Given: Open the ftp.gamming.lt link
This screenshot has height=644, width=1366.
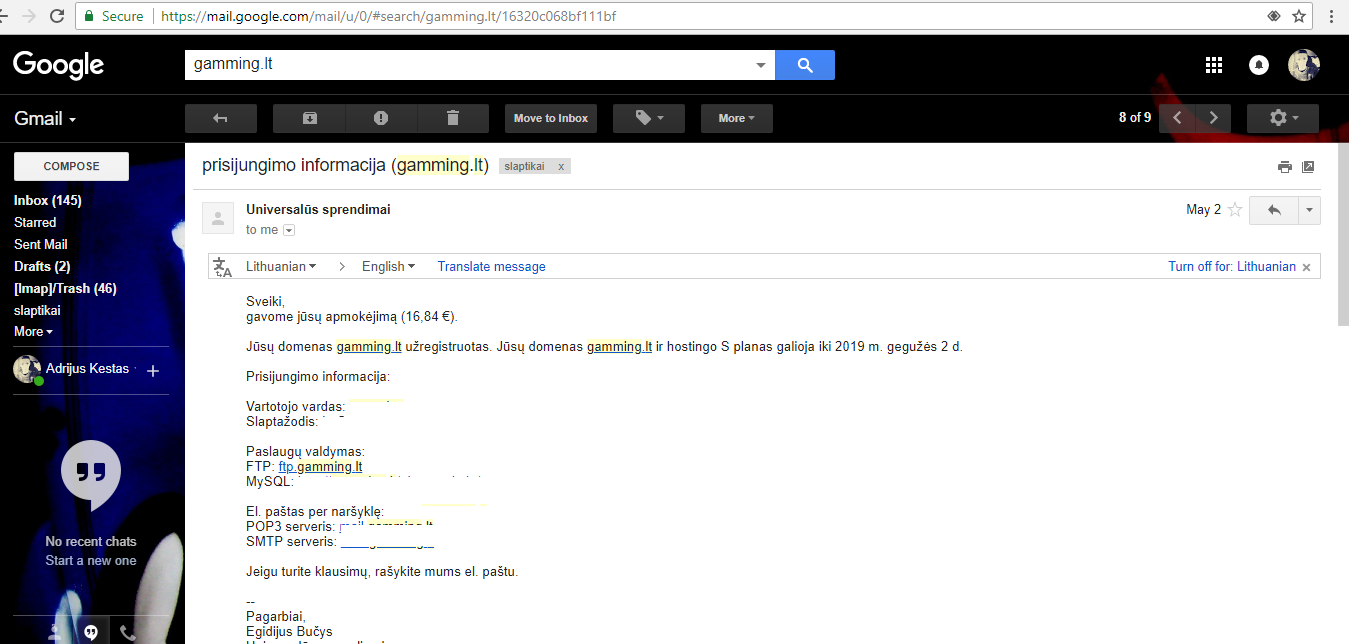Looking at the screenshot, I should pyautogui.click(x=320, y=466).
